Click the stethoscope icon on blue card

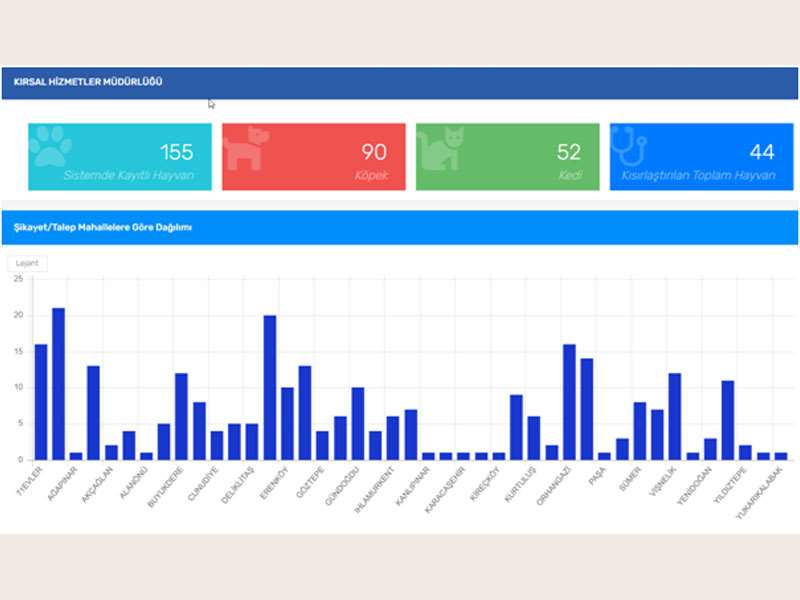(629, 146)
